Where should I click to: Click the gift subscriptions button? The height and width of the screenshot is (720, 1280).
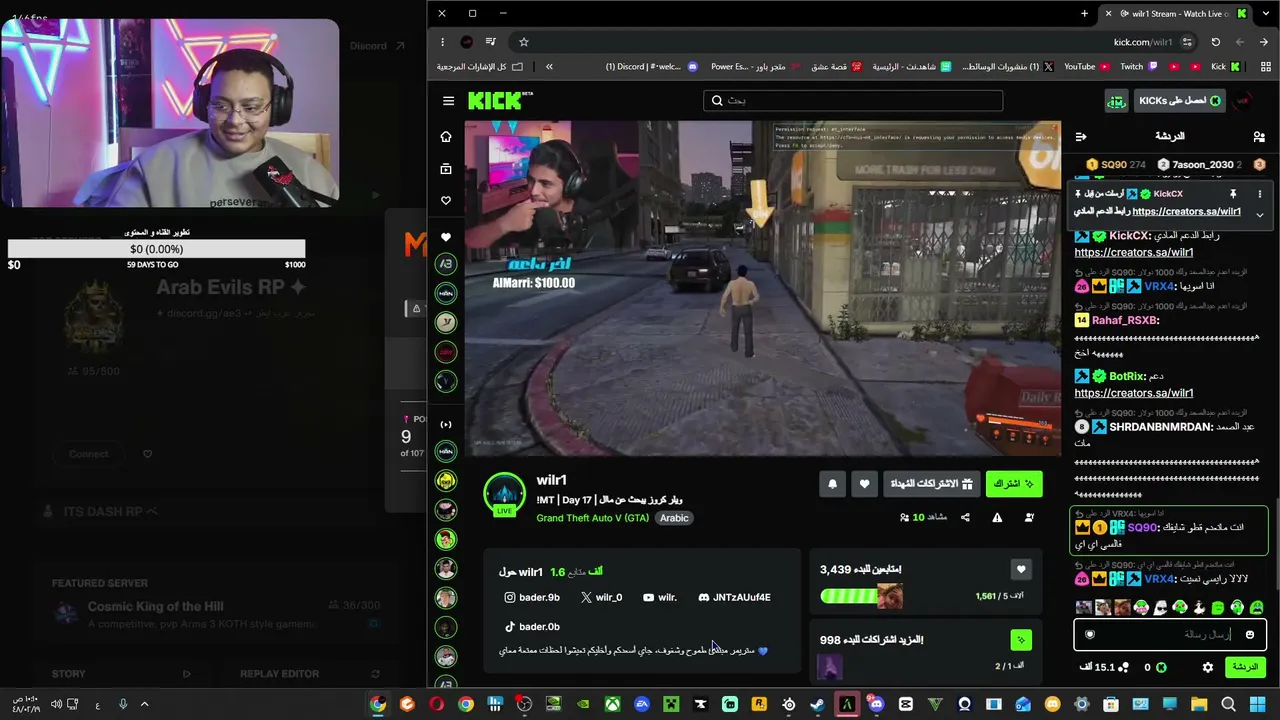(x=932, y=484)
